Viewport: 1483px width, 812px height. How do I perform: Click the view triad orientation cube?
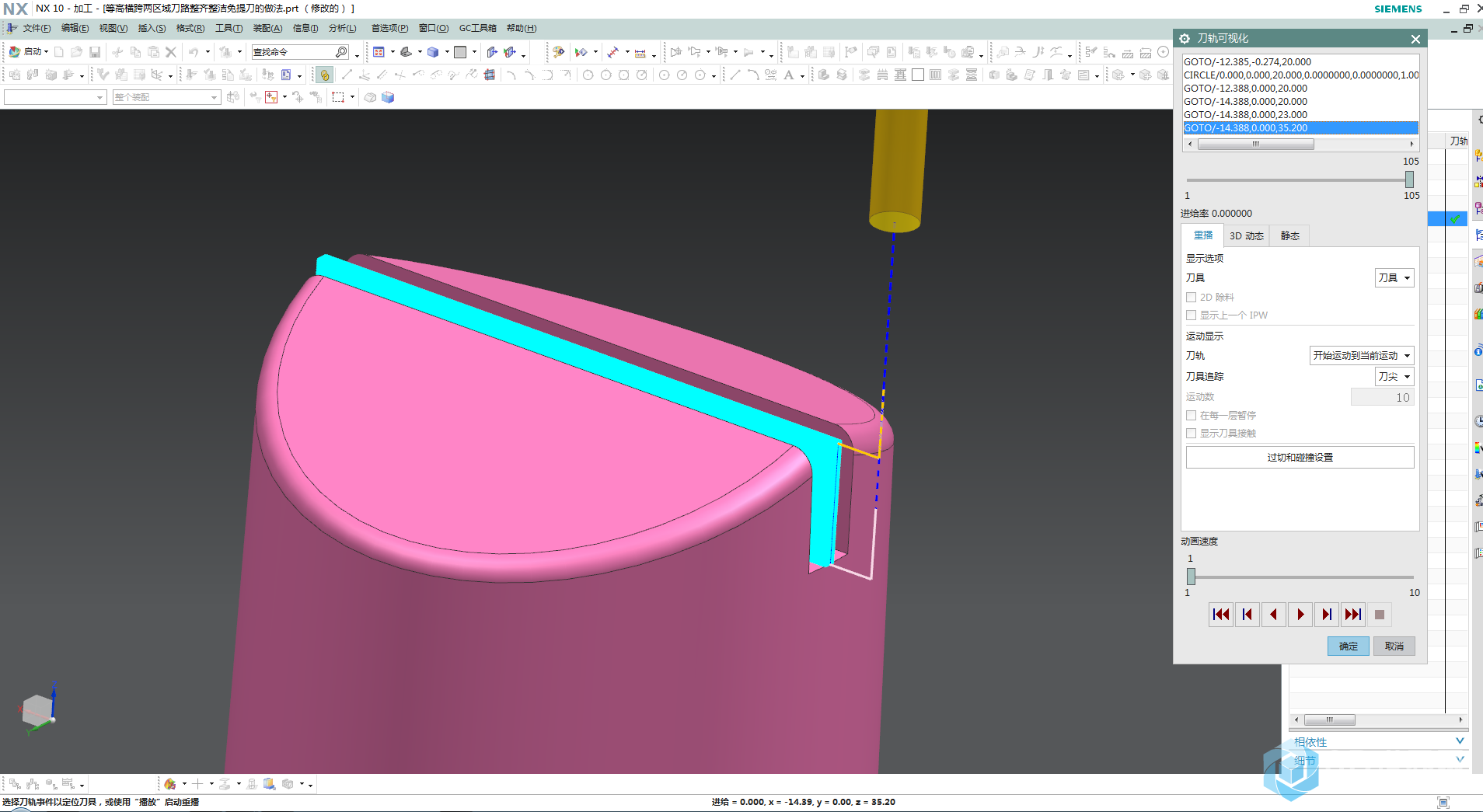pos(37,709)
